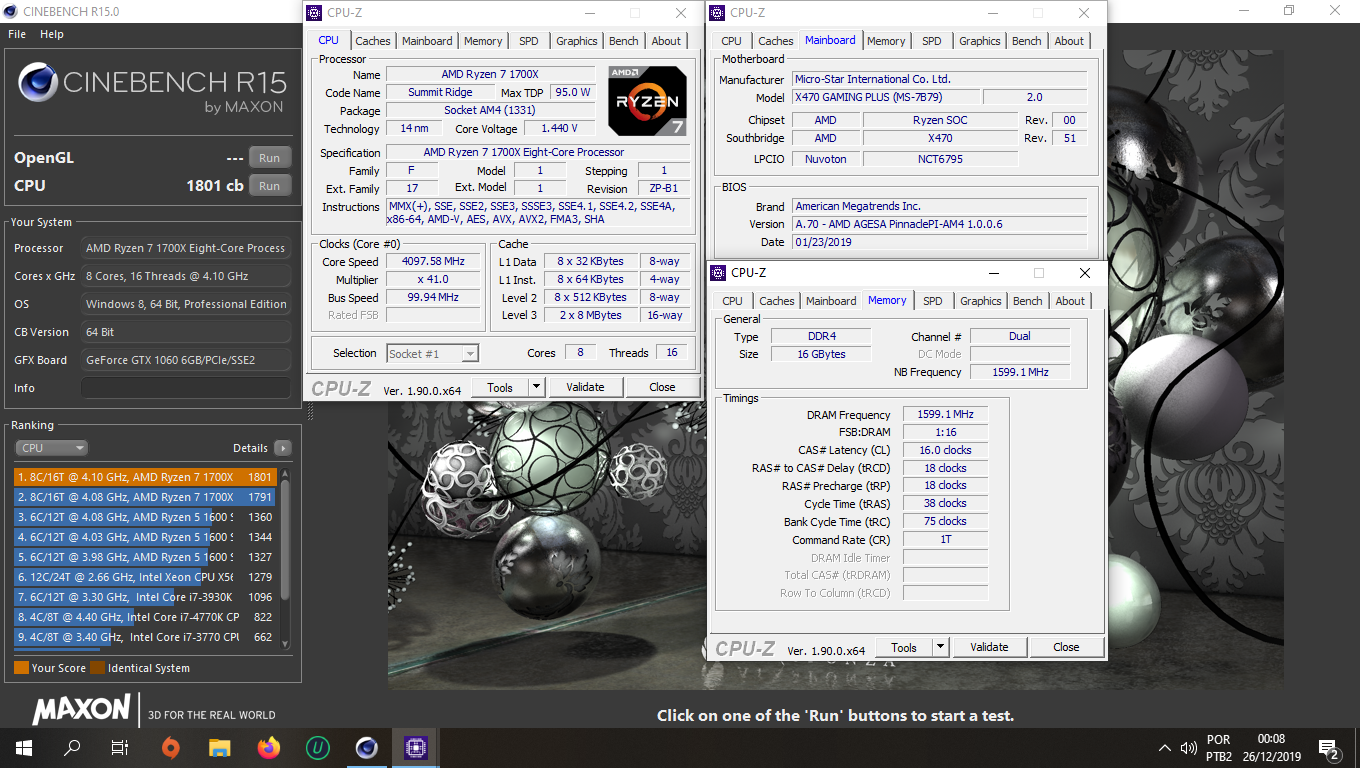Open Graphics tab in first CPU-Z window

[577, 41]
